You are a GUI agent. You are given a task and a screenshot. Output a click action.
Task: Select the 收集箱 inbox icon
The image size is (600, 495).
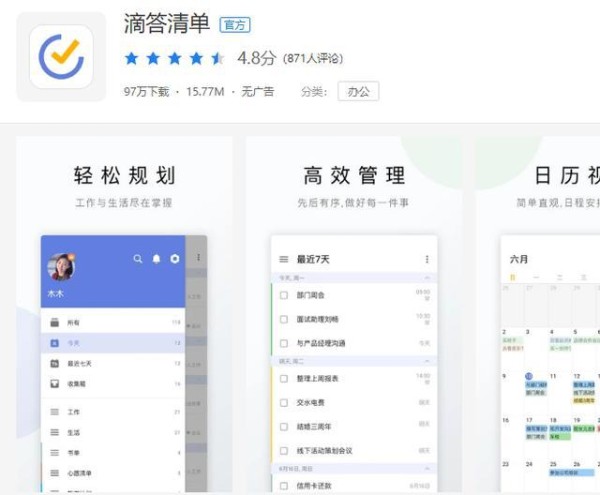55,384
